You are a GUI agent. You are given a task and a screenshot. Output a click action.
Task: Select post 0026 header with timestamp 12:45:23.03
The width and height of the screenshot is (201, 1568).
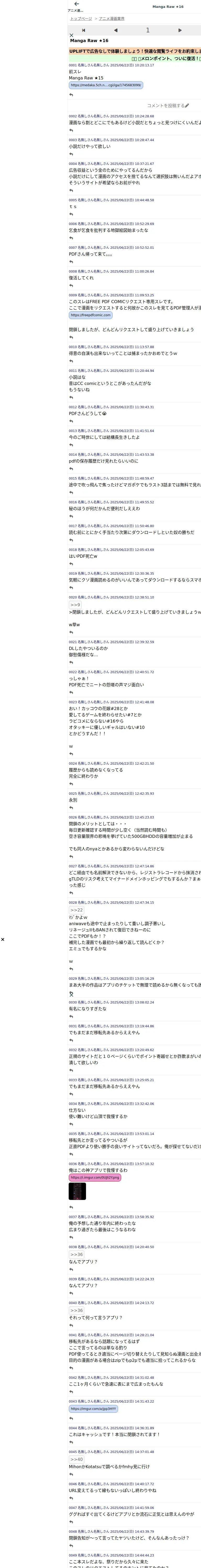pyautogui.click(x=111, y=817)
